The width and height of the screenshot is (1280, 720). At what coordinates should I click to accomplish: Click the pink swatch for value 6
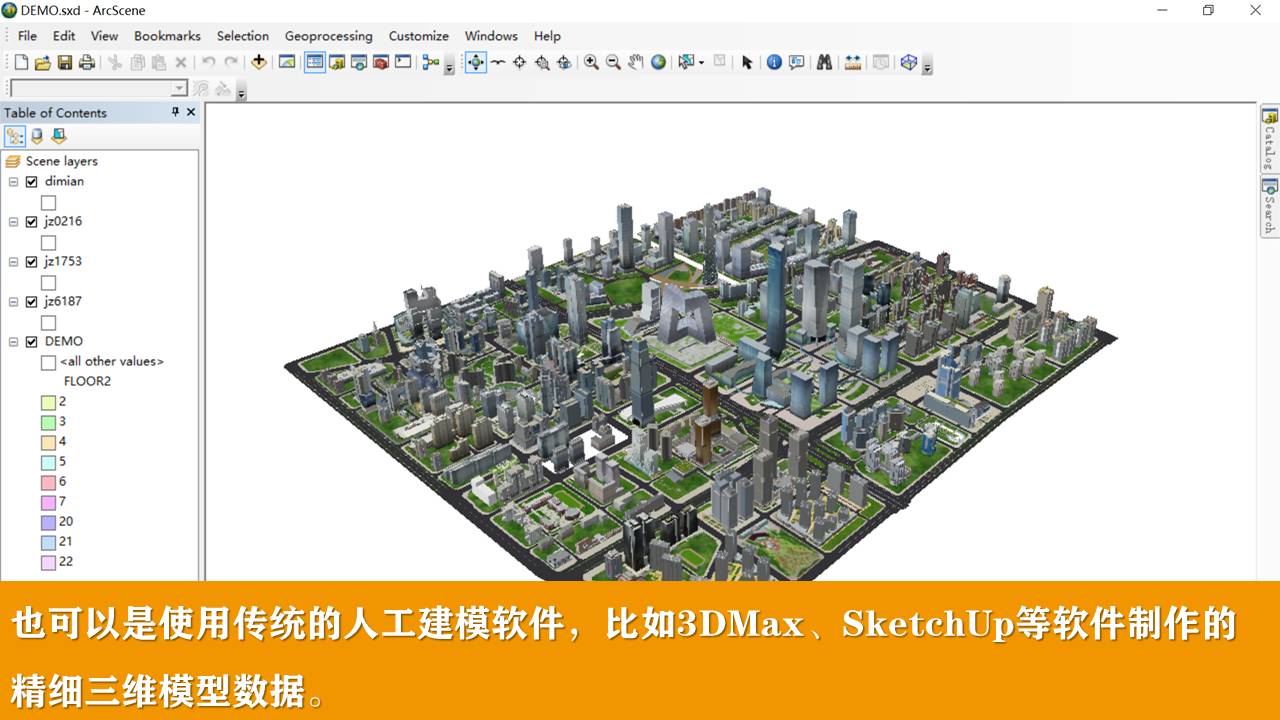click(48, 482)
